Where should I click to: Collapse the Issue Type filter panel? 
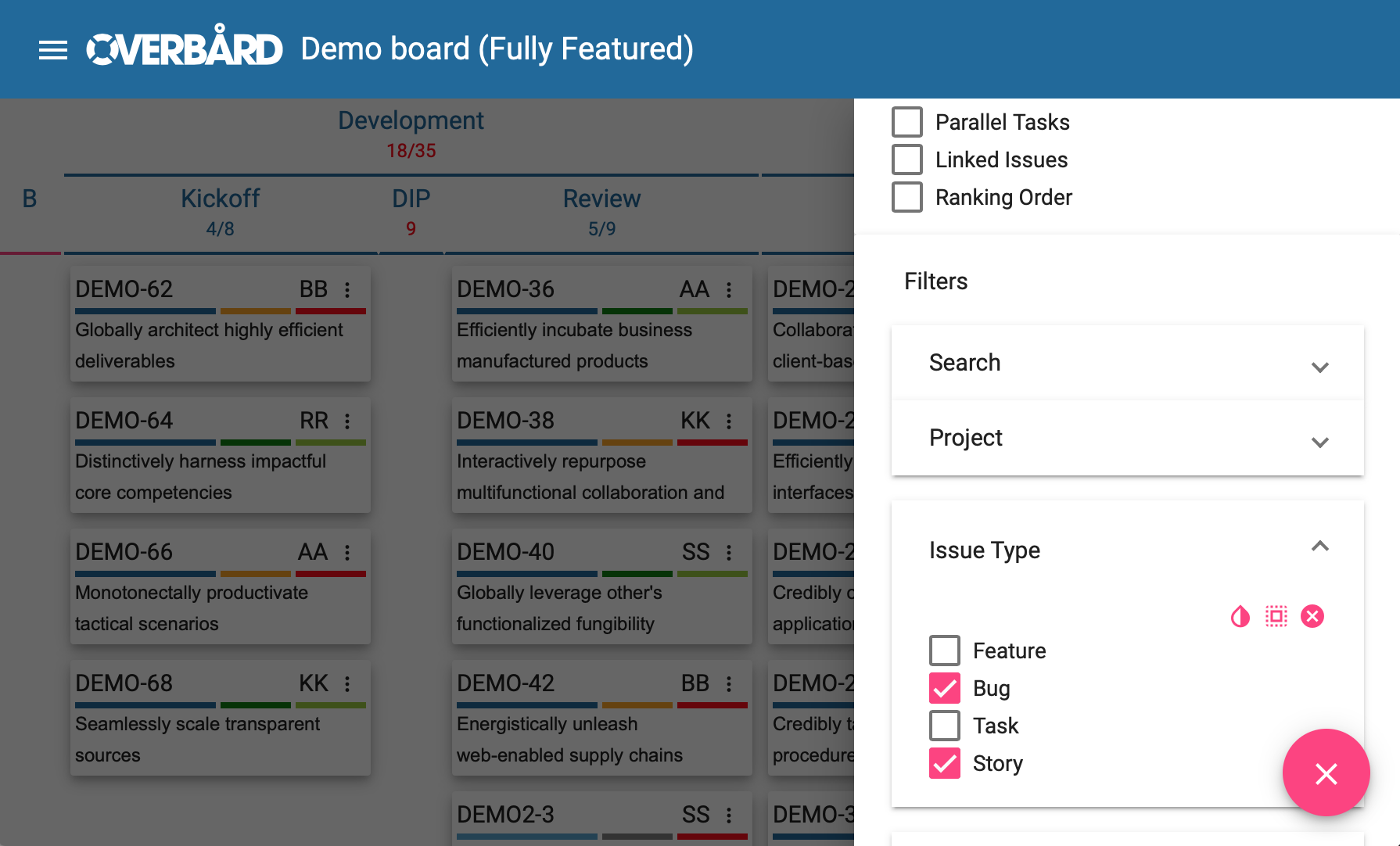(1319, 547)
